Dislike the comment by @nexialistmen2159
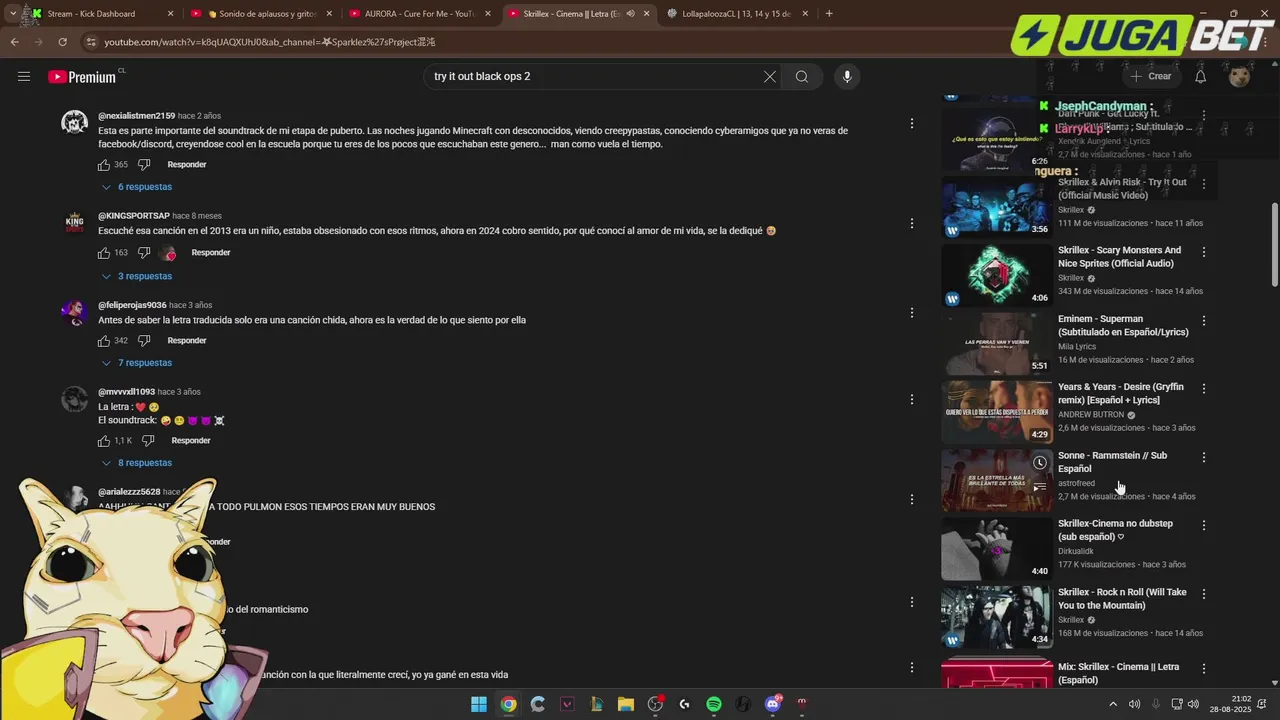The image size is (1280, 720). point(143,164)
